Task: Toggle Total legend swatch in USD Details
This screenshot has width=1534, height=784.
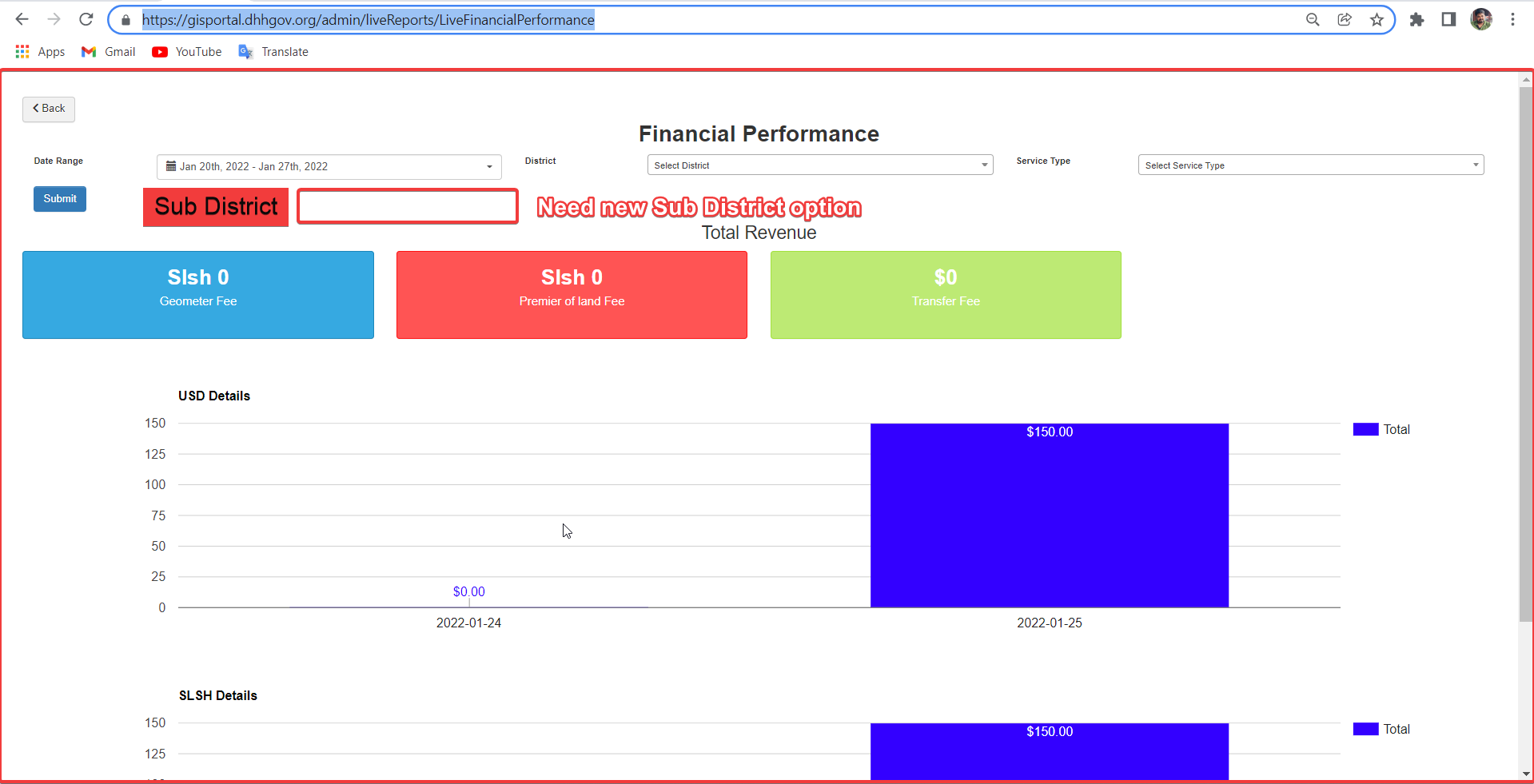Action: [x=1365, y=430]
